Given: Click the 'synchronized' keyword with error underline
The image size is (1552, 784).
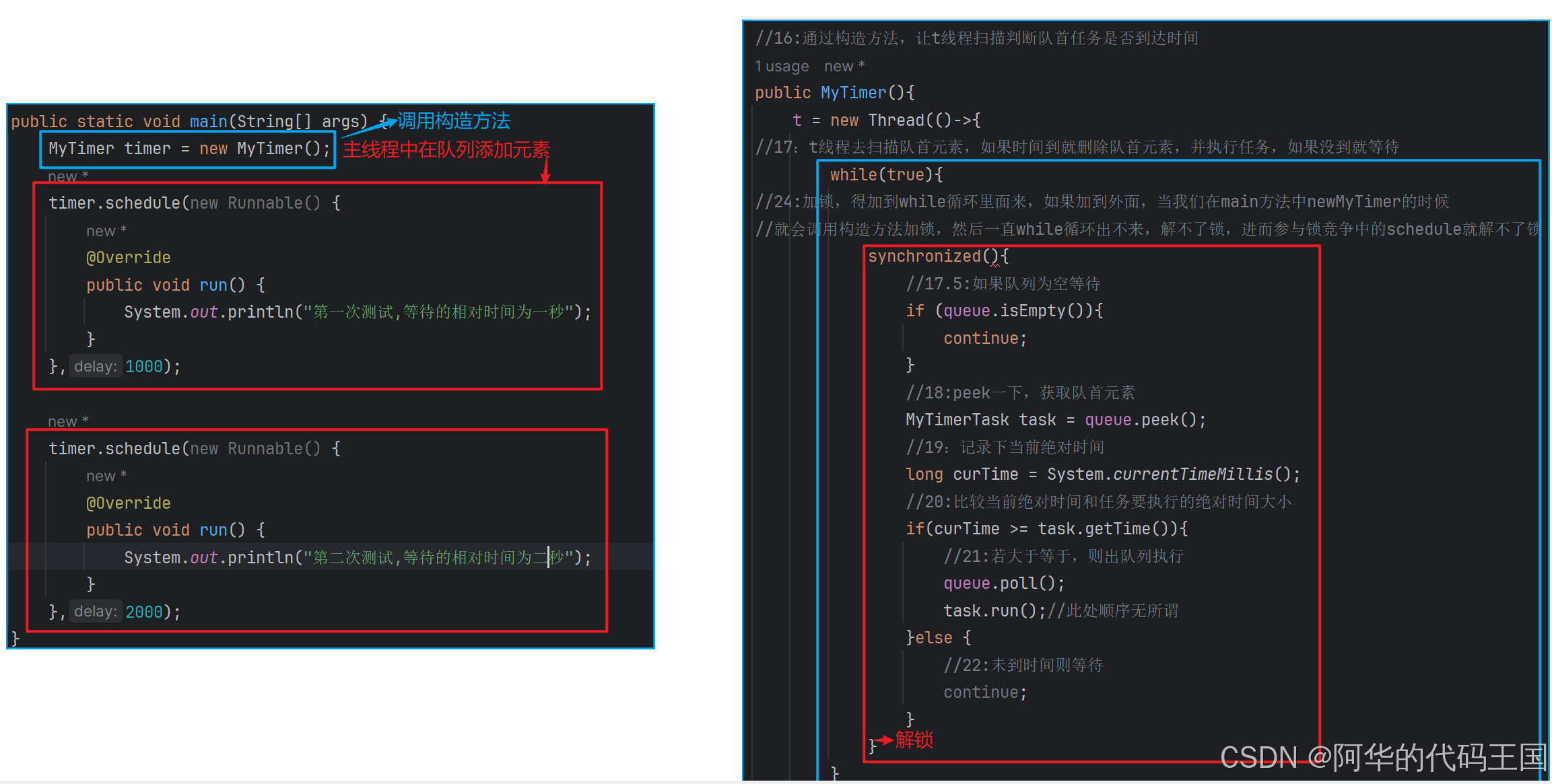Looking at the screenshot, I should (x=924, y=256).
